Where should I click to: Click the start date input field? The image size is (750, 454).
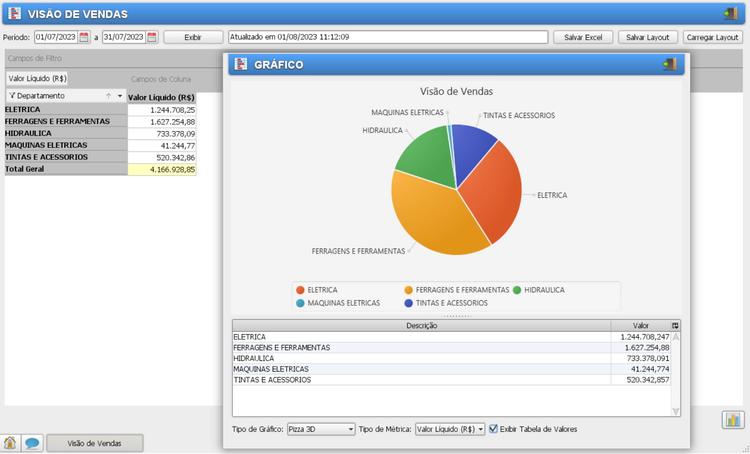tap(55, 37)
